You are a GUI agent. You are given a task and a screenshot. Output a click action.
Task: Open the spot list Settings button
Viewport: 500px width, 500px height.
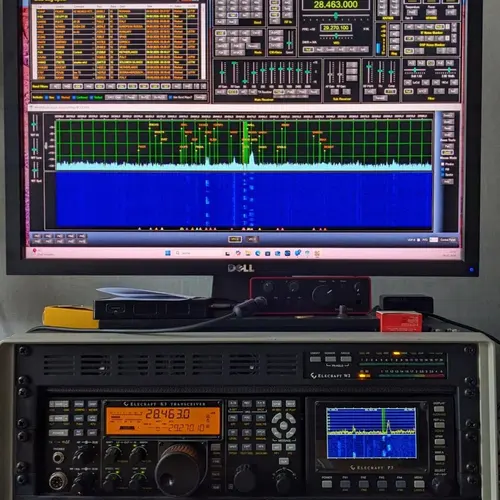point(200,97)
